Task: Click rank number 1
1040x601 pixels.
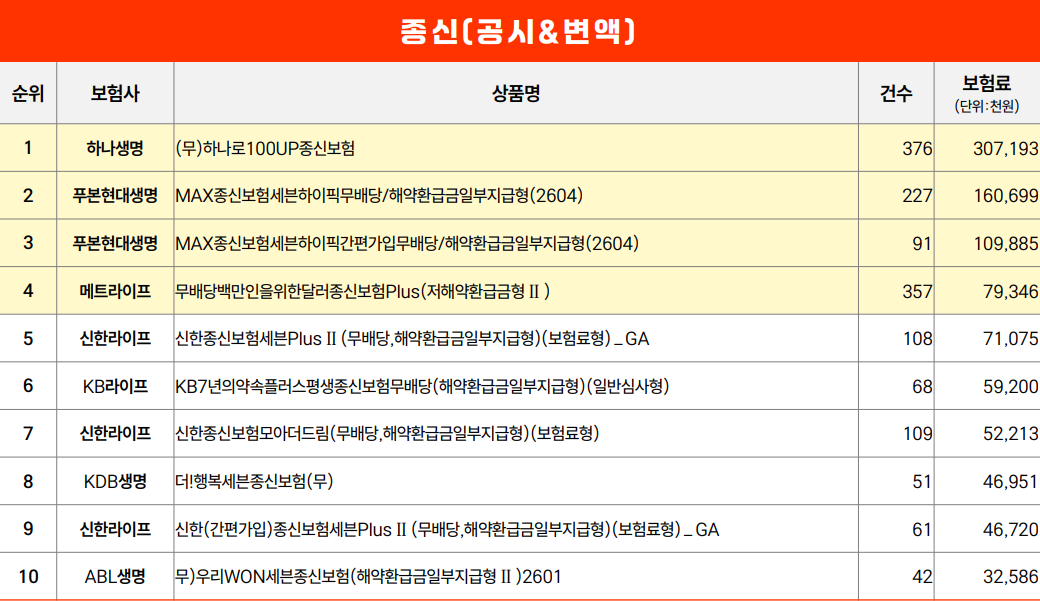Action: click(x=28, y=148)
